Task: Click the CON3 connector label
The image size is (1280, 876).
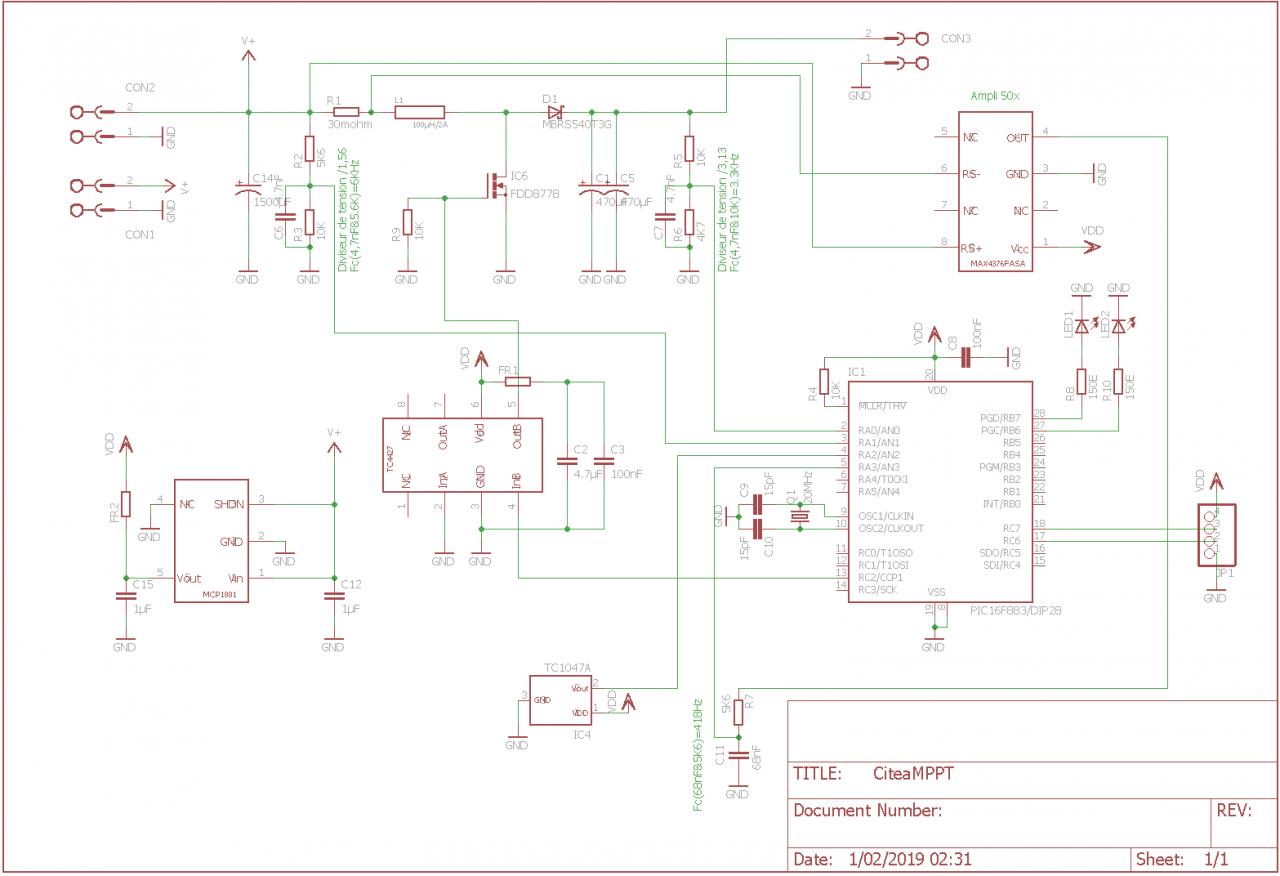Action: (x=956, y=38)
